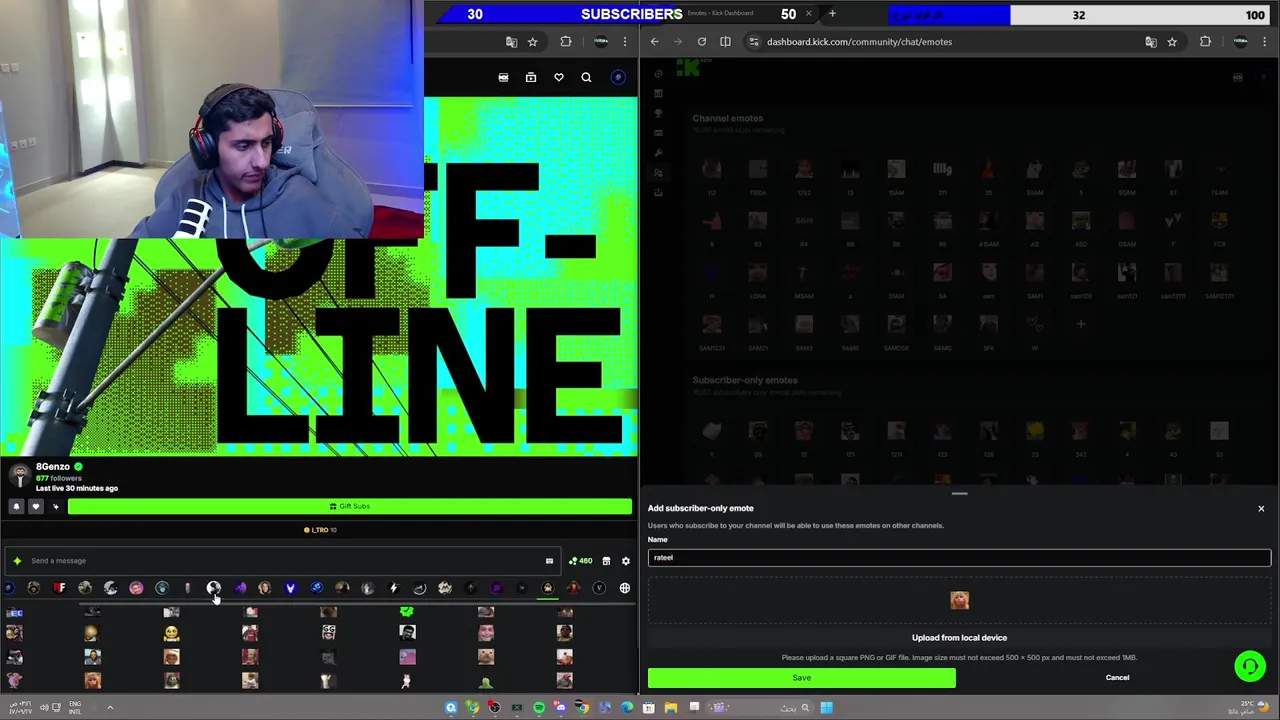Click the emote Name field containing rateel
This screenshot has height=720, width=1280.
pos(959,558)
